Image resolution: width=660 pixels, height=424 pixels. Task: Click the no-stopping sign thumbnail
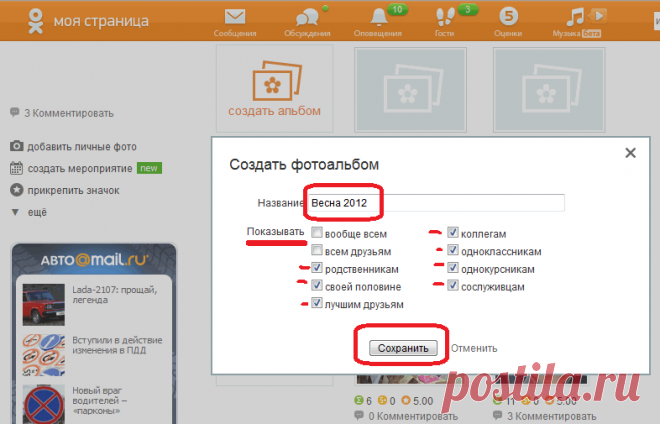tap(44, 404)
